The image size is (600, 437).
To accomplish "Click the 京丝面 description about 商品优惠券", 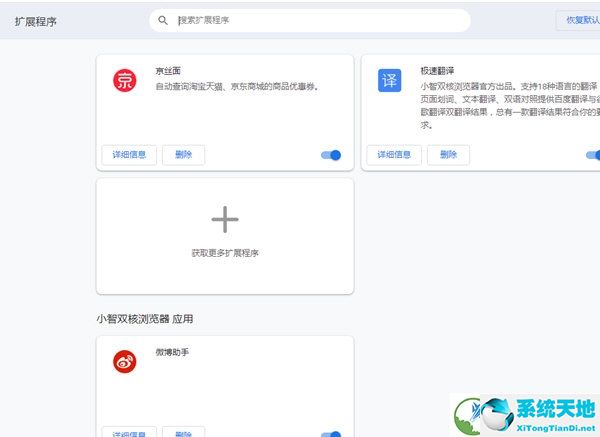I will tap(237, 86).
